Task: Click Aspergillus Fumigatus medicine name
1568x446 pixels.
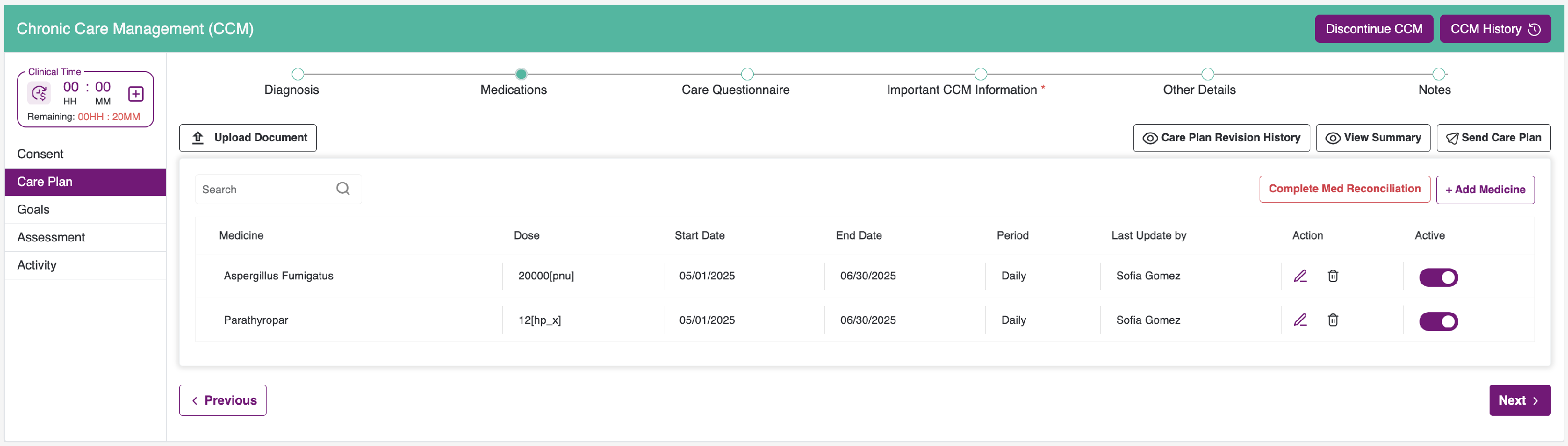Action: coord(278,276)
